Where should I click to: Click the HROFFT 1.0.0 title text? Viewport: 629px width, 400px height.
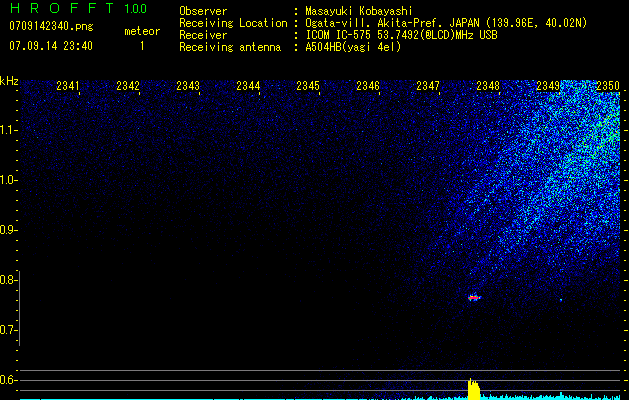click(78, 8)
